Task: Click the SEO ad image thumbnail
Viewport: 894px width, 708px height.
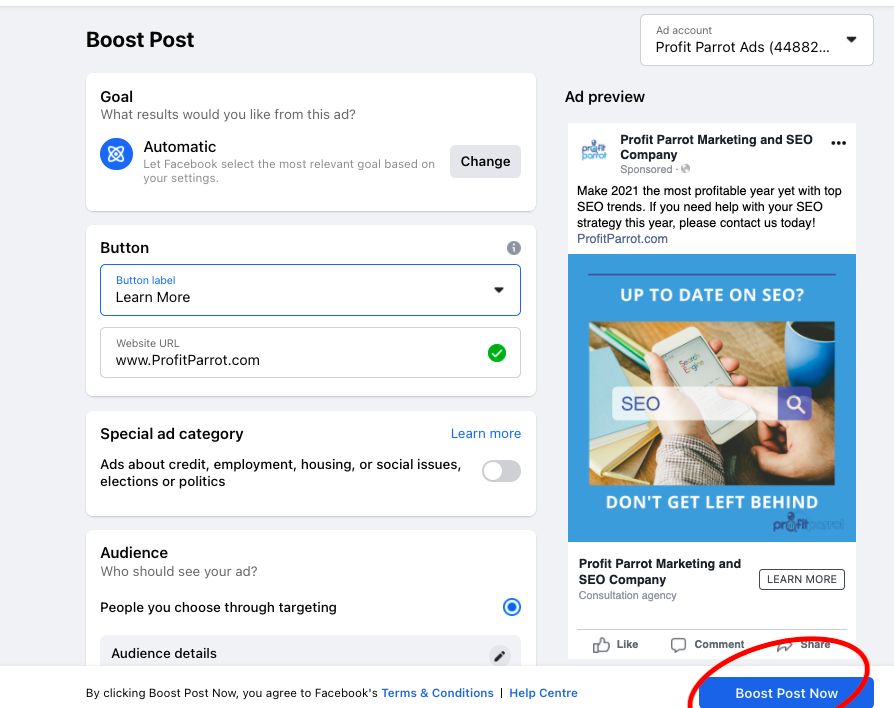Action: tap(712, 398)
